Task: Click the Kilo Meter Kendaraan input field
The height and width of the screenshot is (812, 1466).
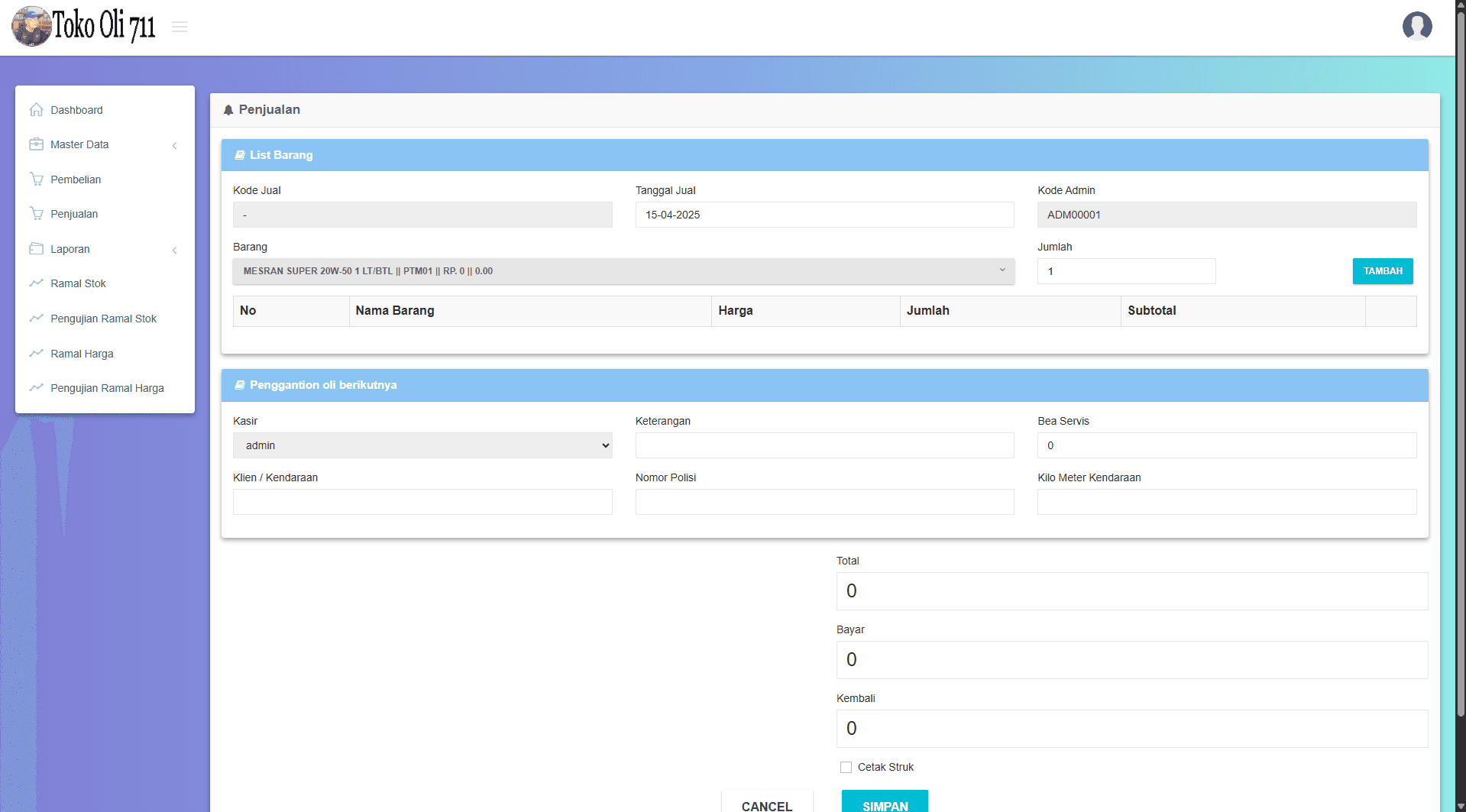Action: 1227,502
